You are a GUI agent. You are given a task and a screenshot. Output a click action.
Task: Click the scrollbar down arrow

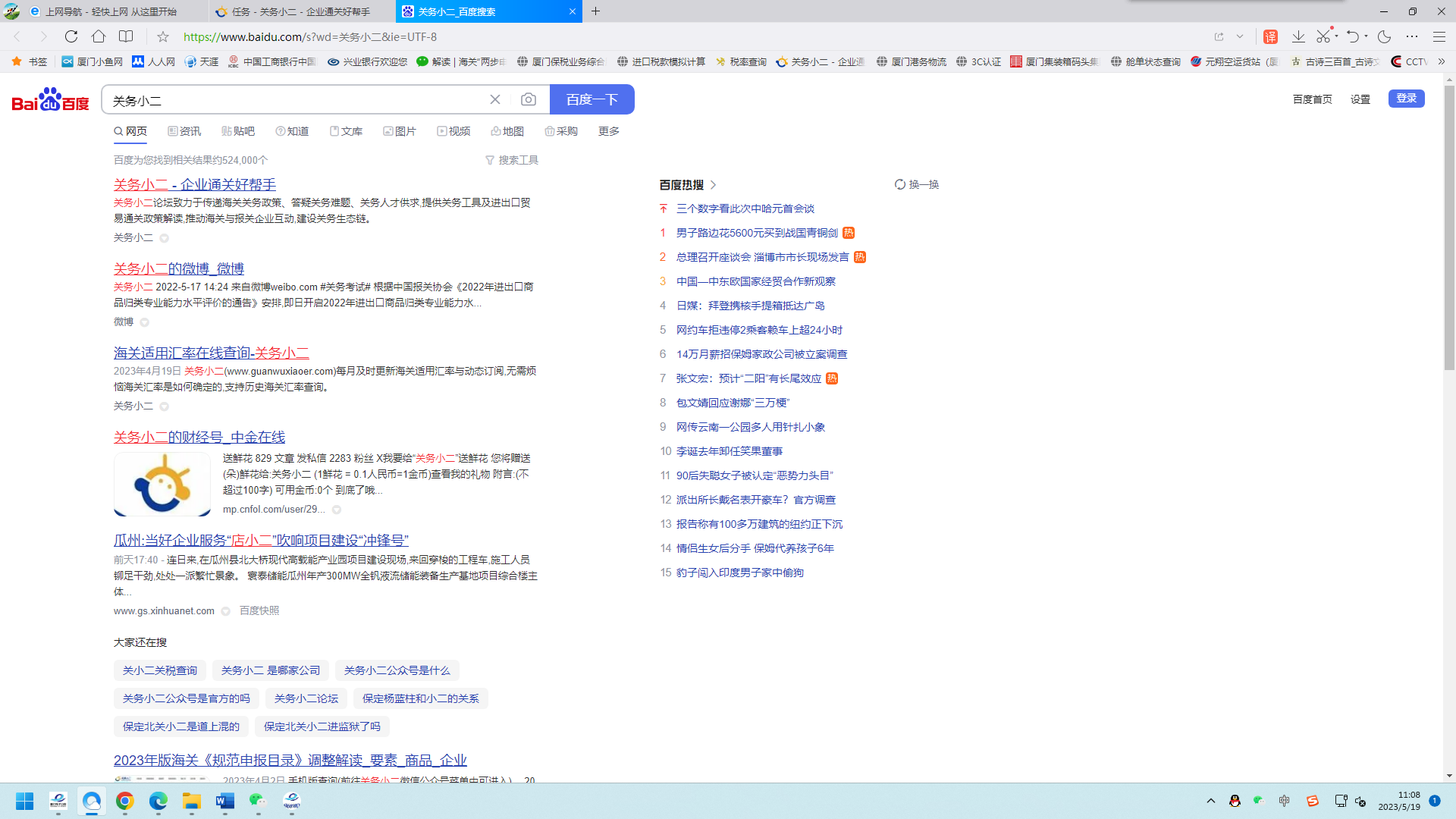pyautogui.click(x=1449, y=776)
